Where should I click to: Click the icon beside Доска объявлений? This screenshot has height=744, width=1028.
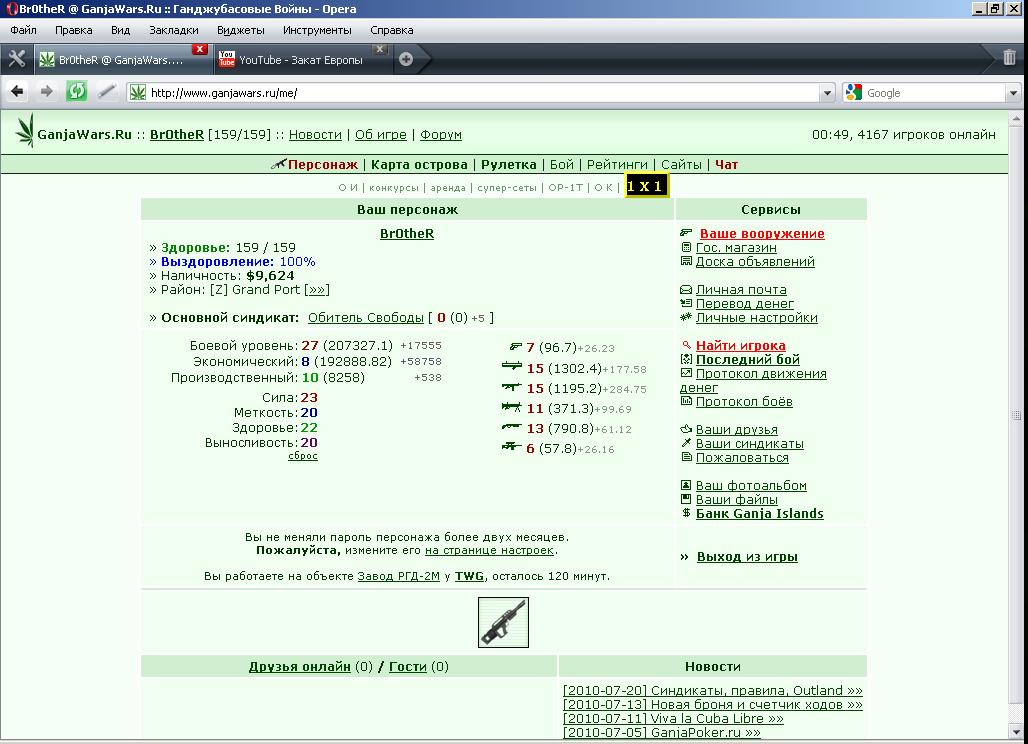coord(686,261)
